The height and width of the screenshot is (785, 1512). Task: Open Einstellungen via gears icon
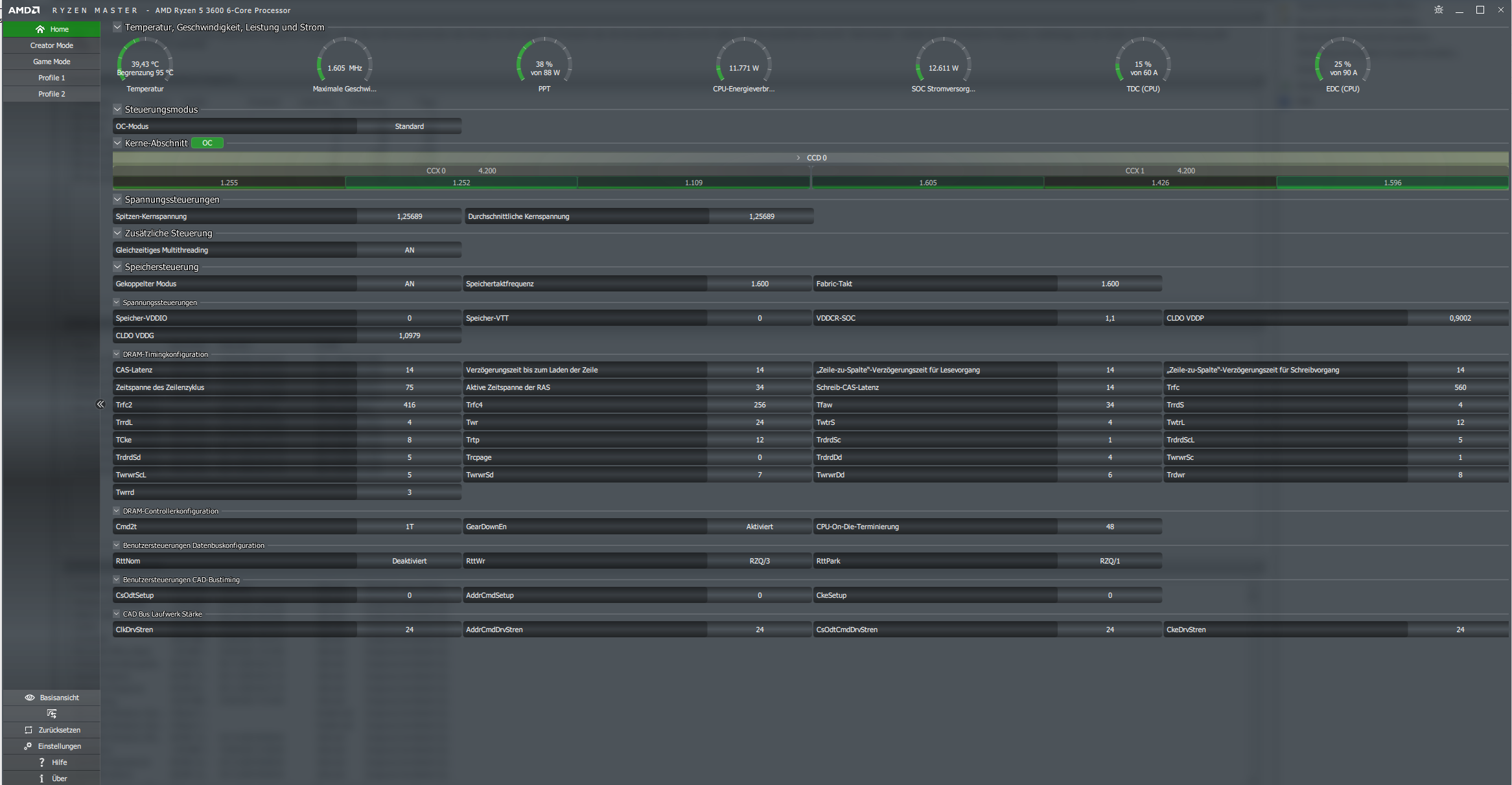(x=28, y=746)
